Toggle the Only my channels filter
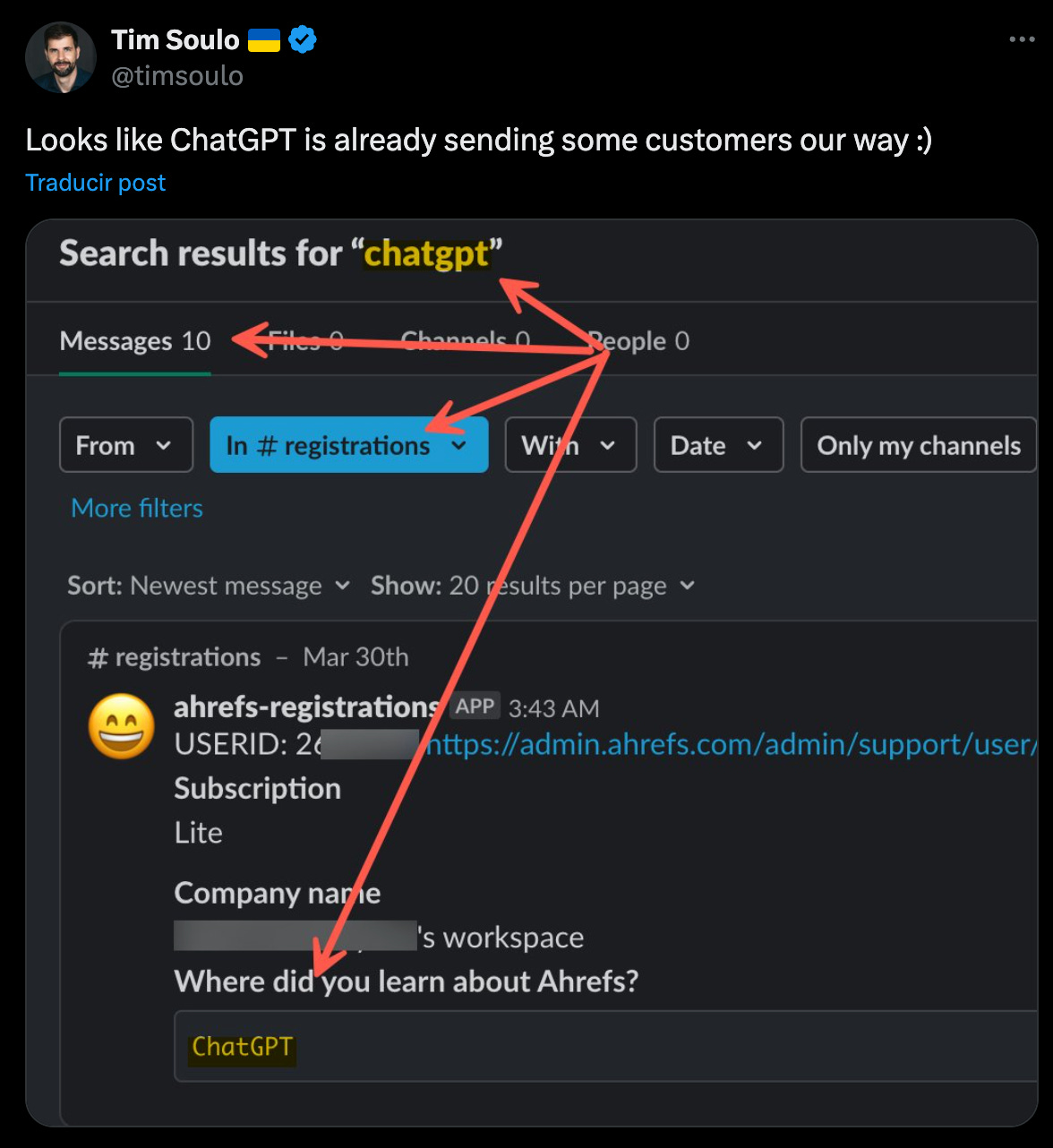 tap(919, 444)
